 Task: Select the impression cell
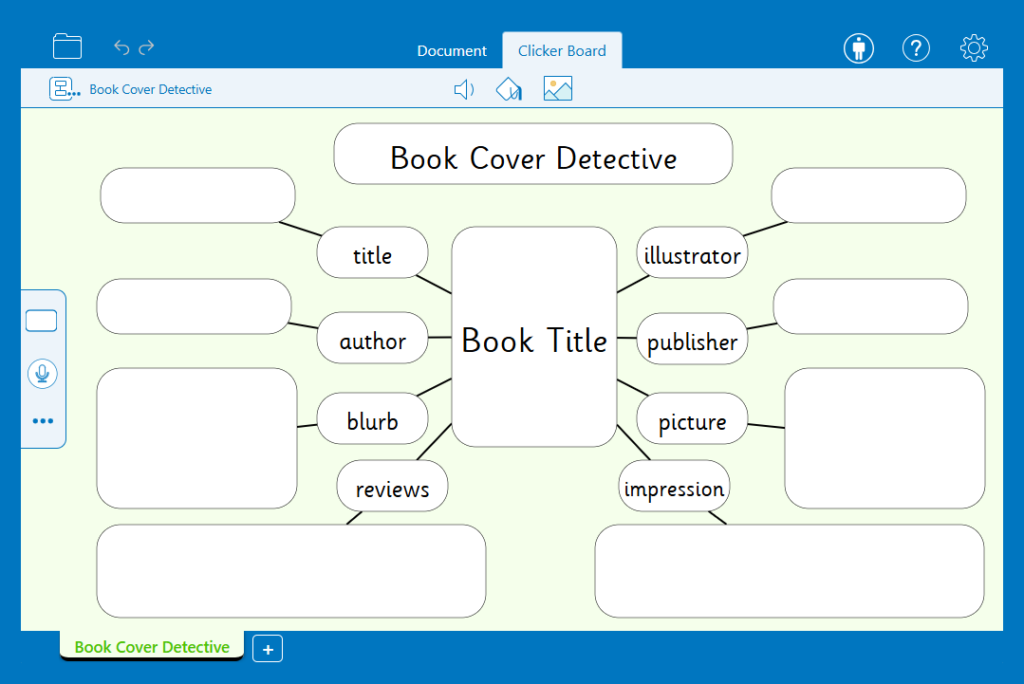pos(674,486)
